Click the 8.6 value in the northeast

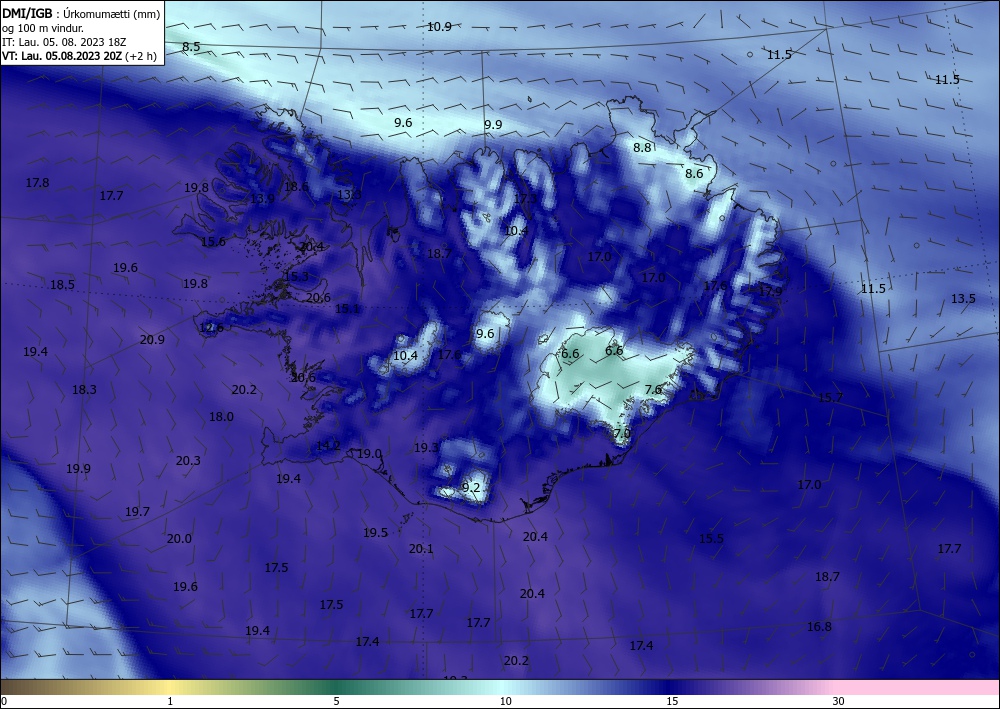(x=694, y=173)
